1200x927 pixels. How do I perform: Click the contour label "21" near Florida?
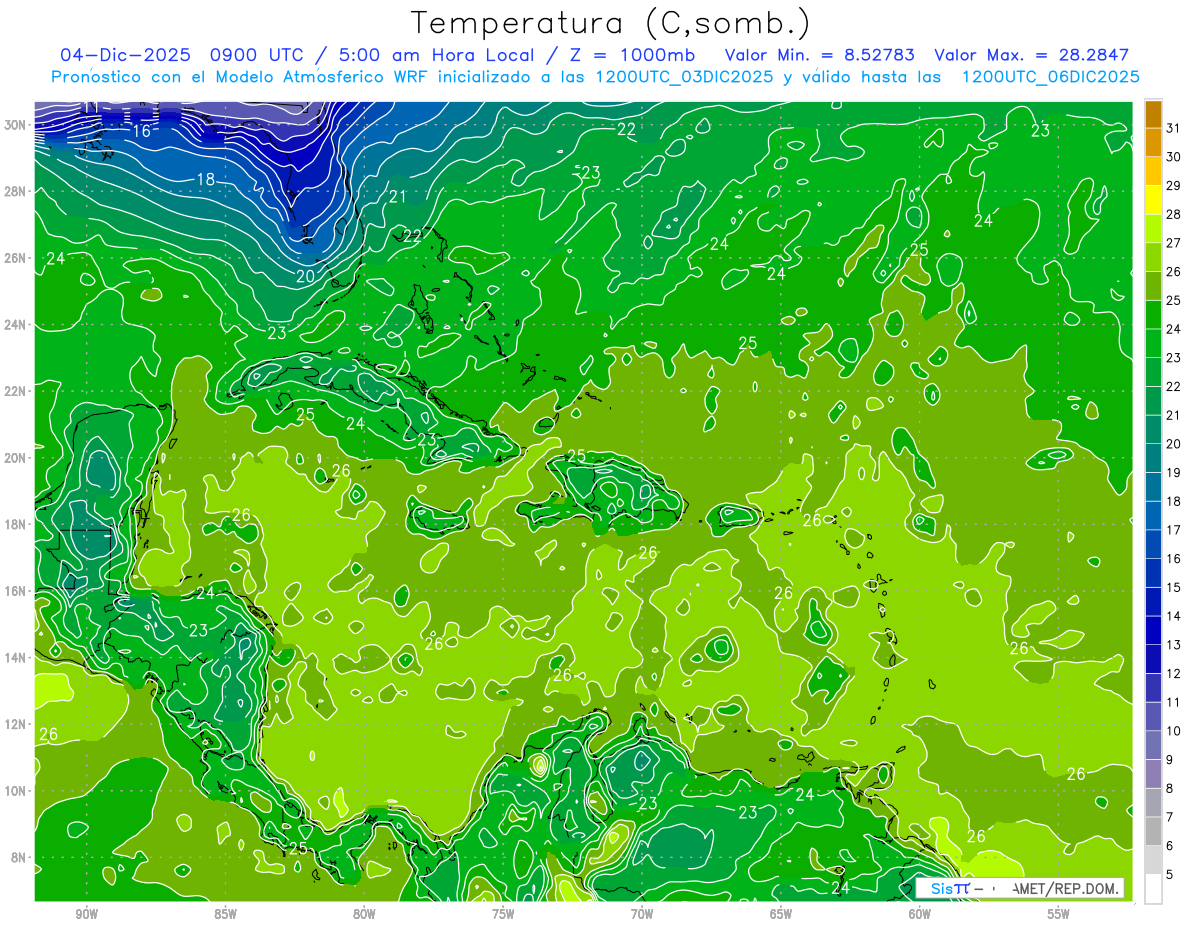[x=397, y=197]
